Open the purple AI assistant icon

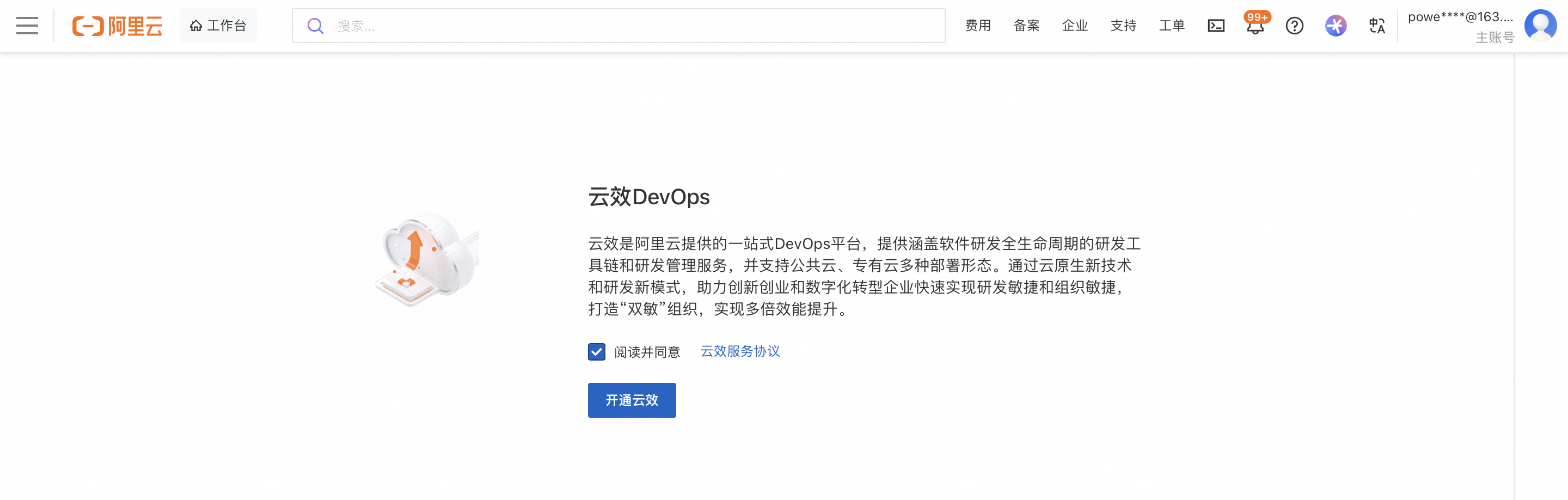coord(1336,26)
